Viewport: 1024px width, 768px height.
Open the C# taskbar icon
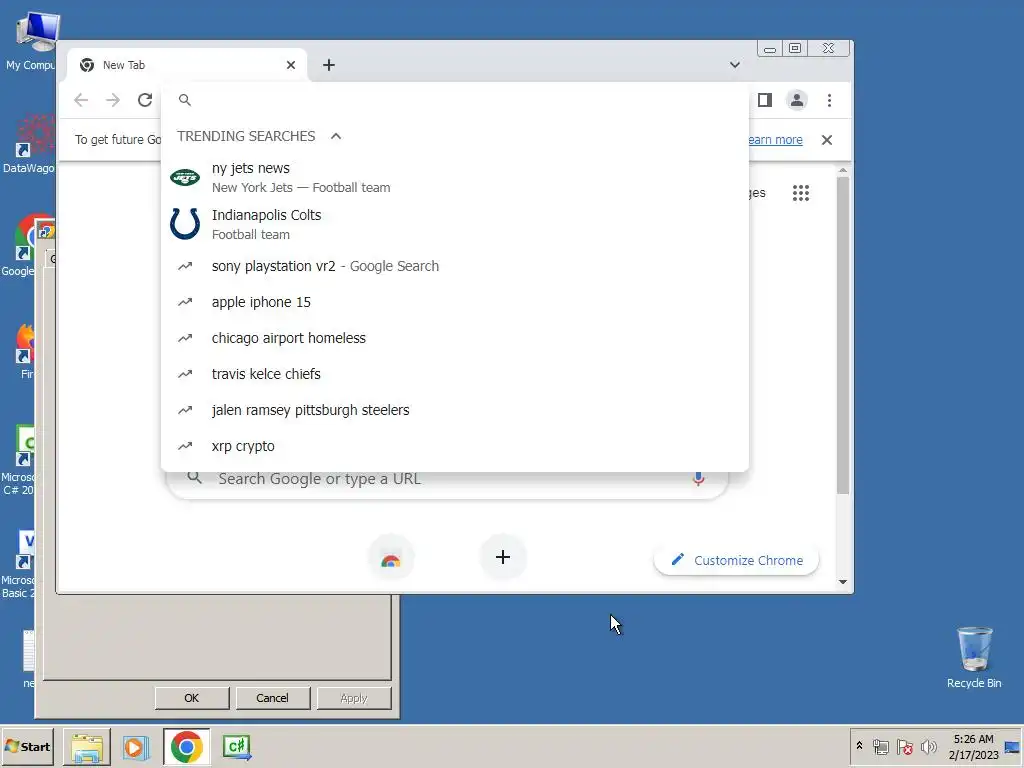pos(236,747)
